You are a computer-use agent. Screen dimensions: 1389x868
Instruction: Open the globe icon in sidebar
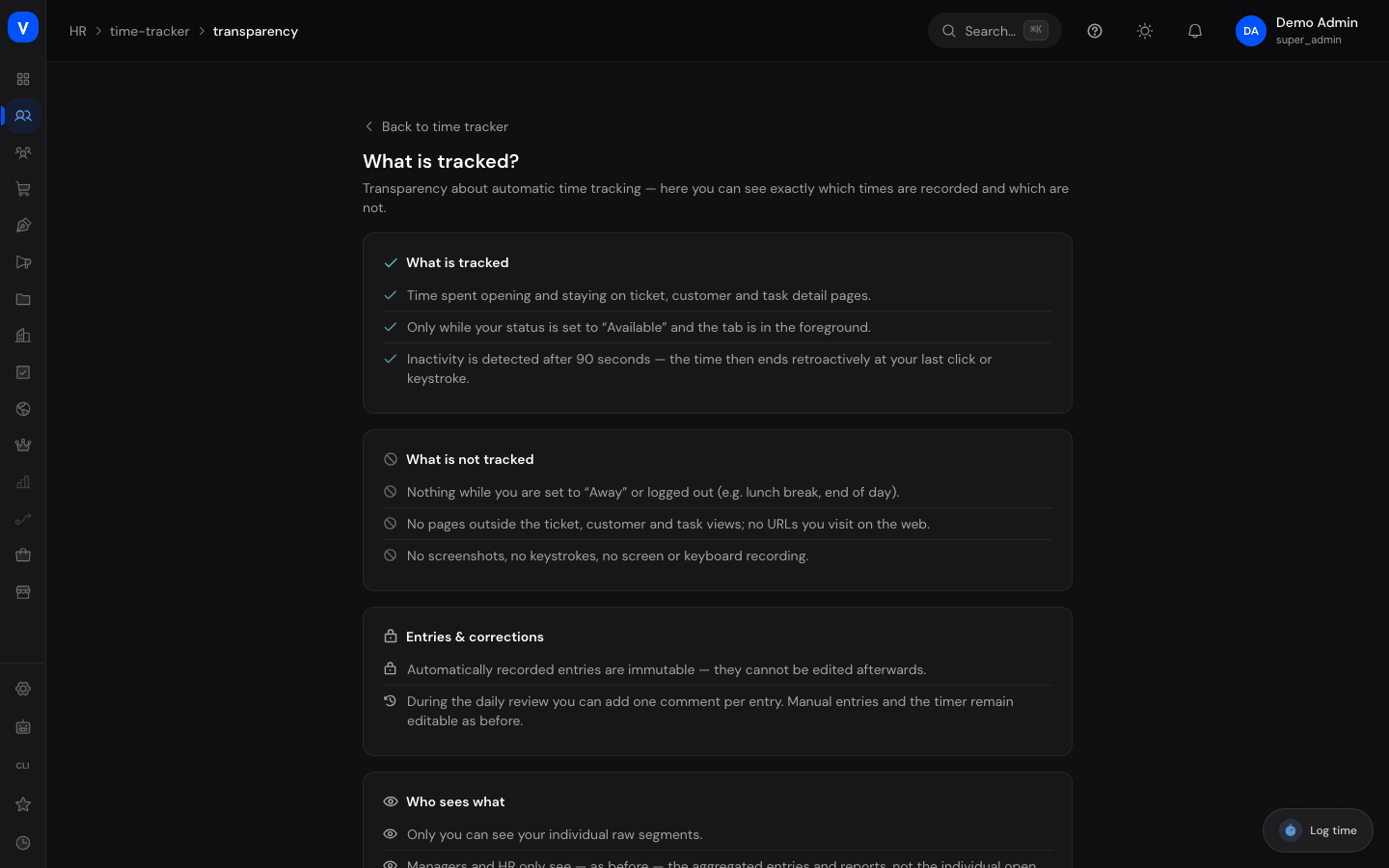[x=23, y=409]
